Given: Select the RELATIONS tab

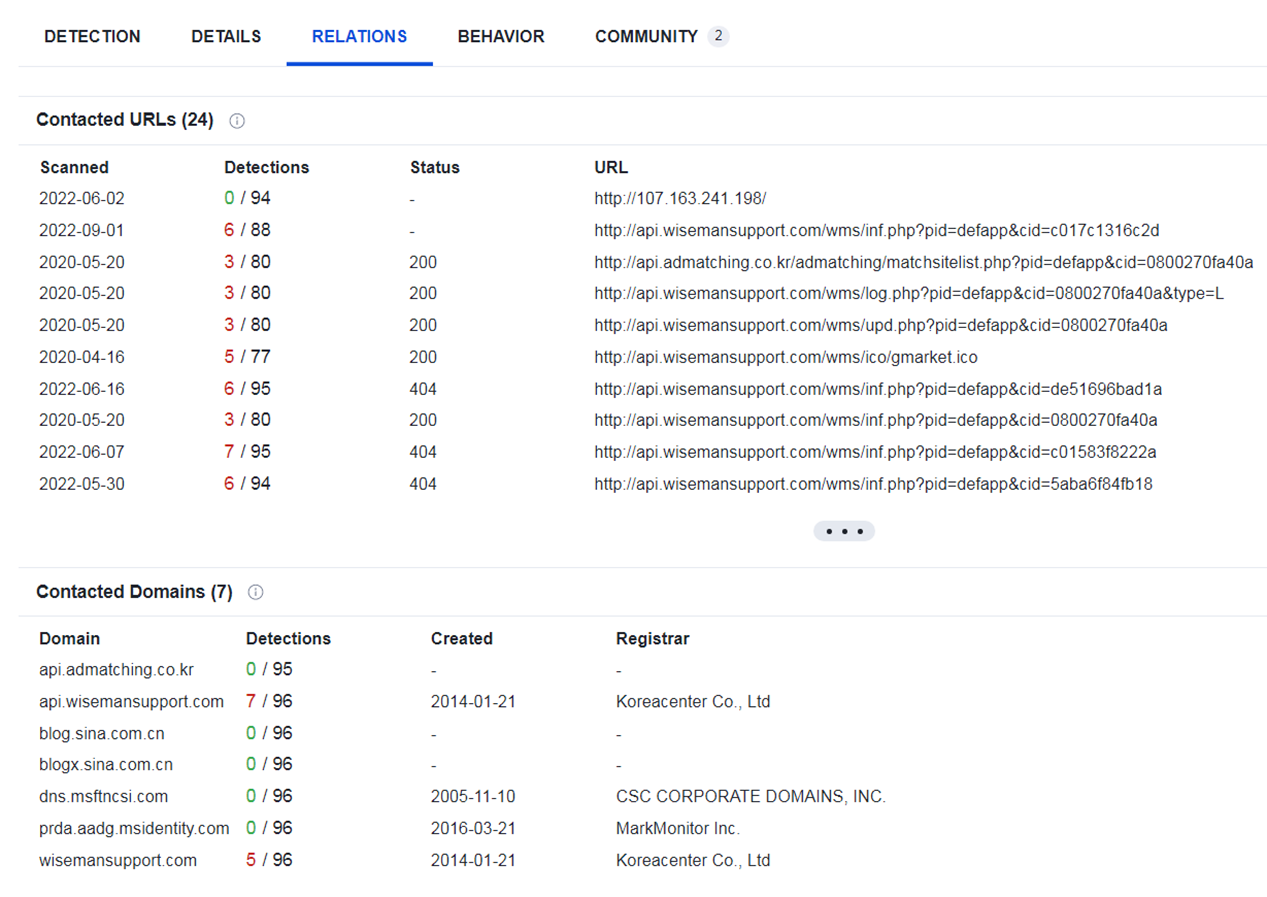Looking at the screenshot, I should click(x=359, y=36).
